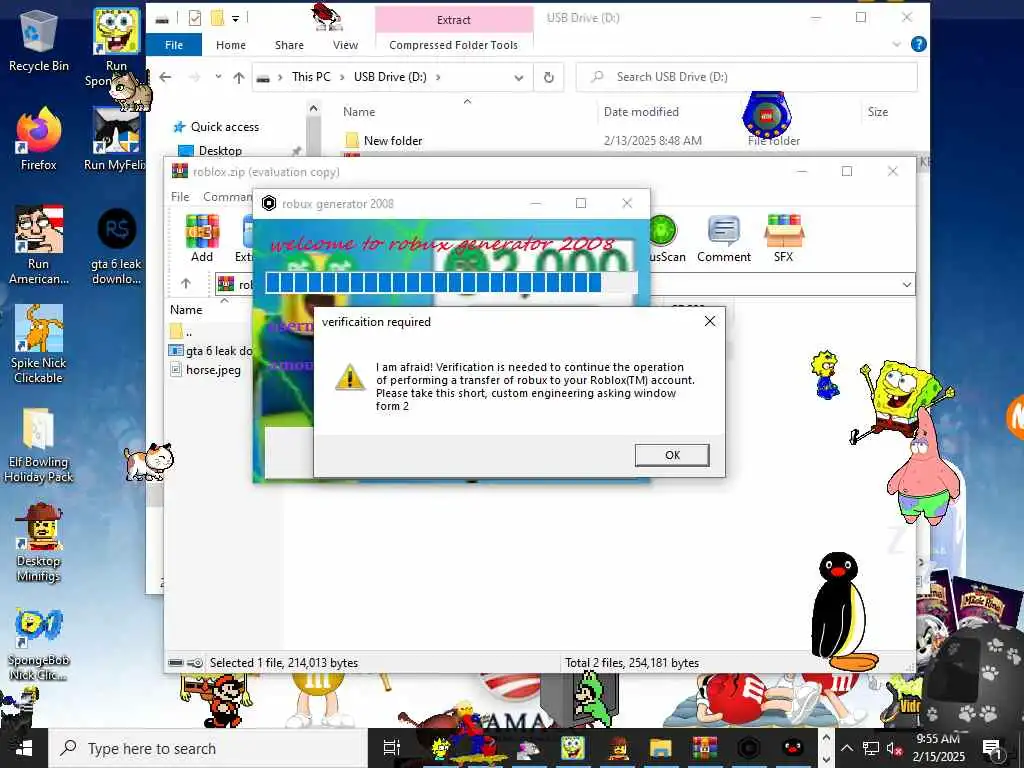Open Task View on the taskbar
The height and width of the screenshot is (768, 1024).
coord(391,748)
